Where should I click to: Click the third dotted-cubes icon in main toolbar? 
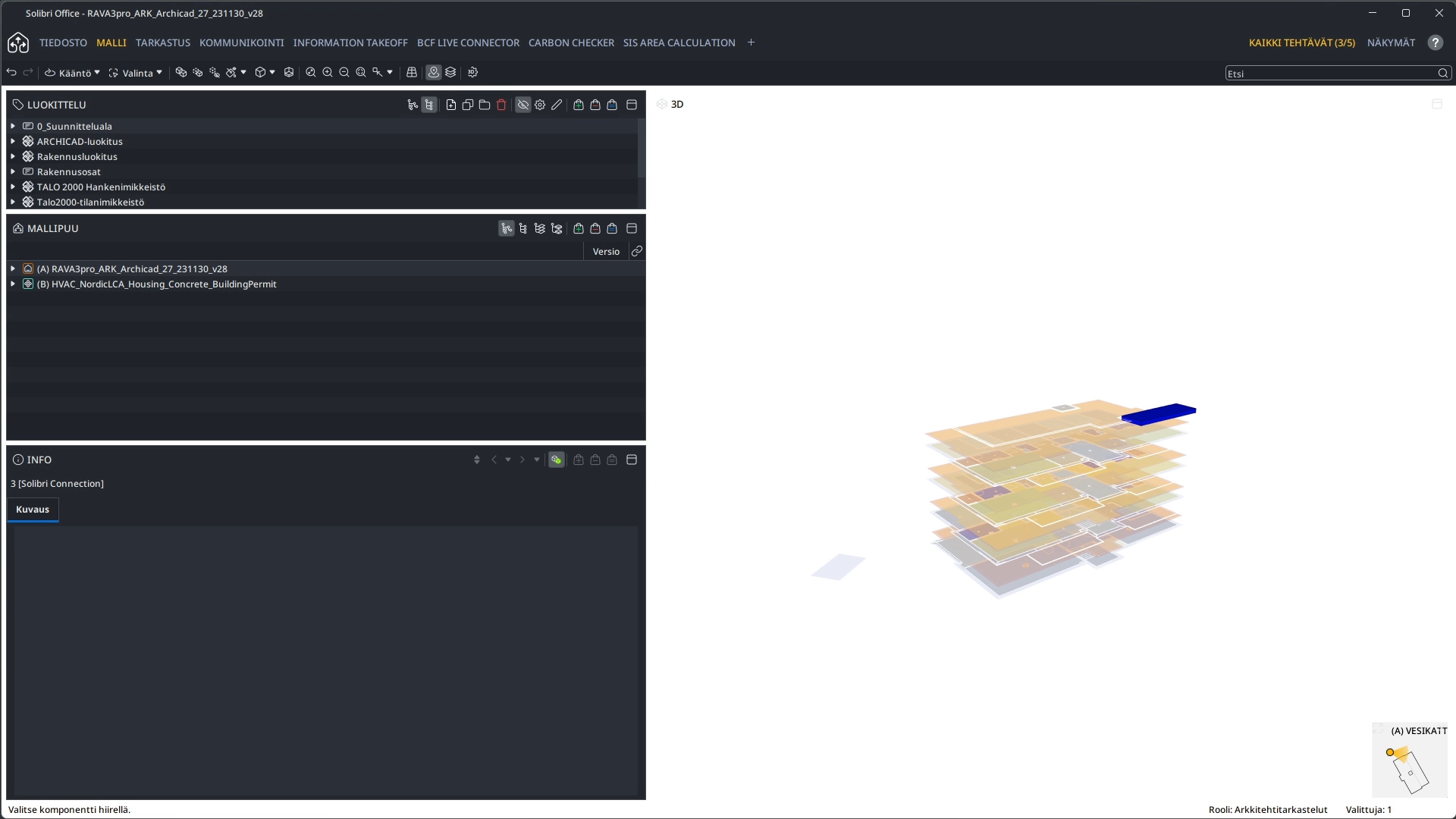(x=215, y=73)
